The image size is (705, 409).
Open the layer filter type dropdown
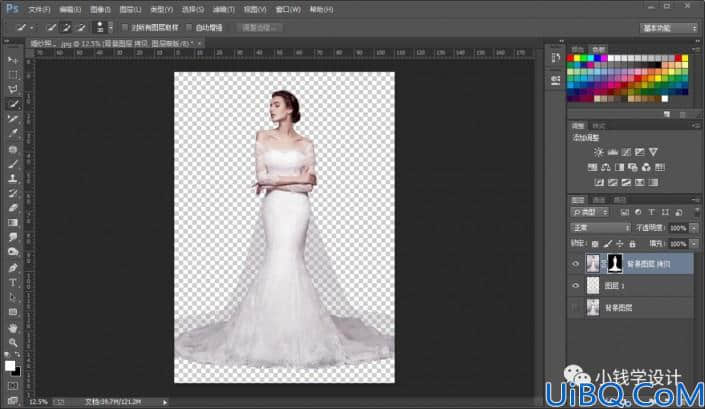pos(590,212)
